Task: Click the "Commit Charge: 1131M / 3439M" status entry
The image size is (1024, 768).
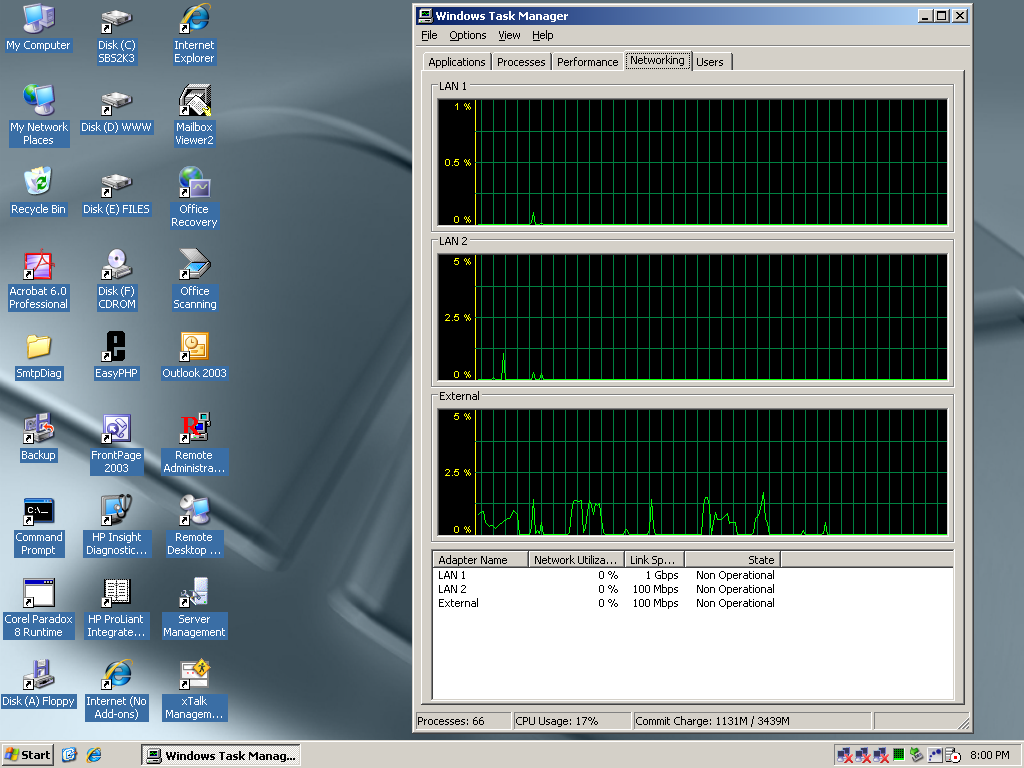Action: pos(752,721)
